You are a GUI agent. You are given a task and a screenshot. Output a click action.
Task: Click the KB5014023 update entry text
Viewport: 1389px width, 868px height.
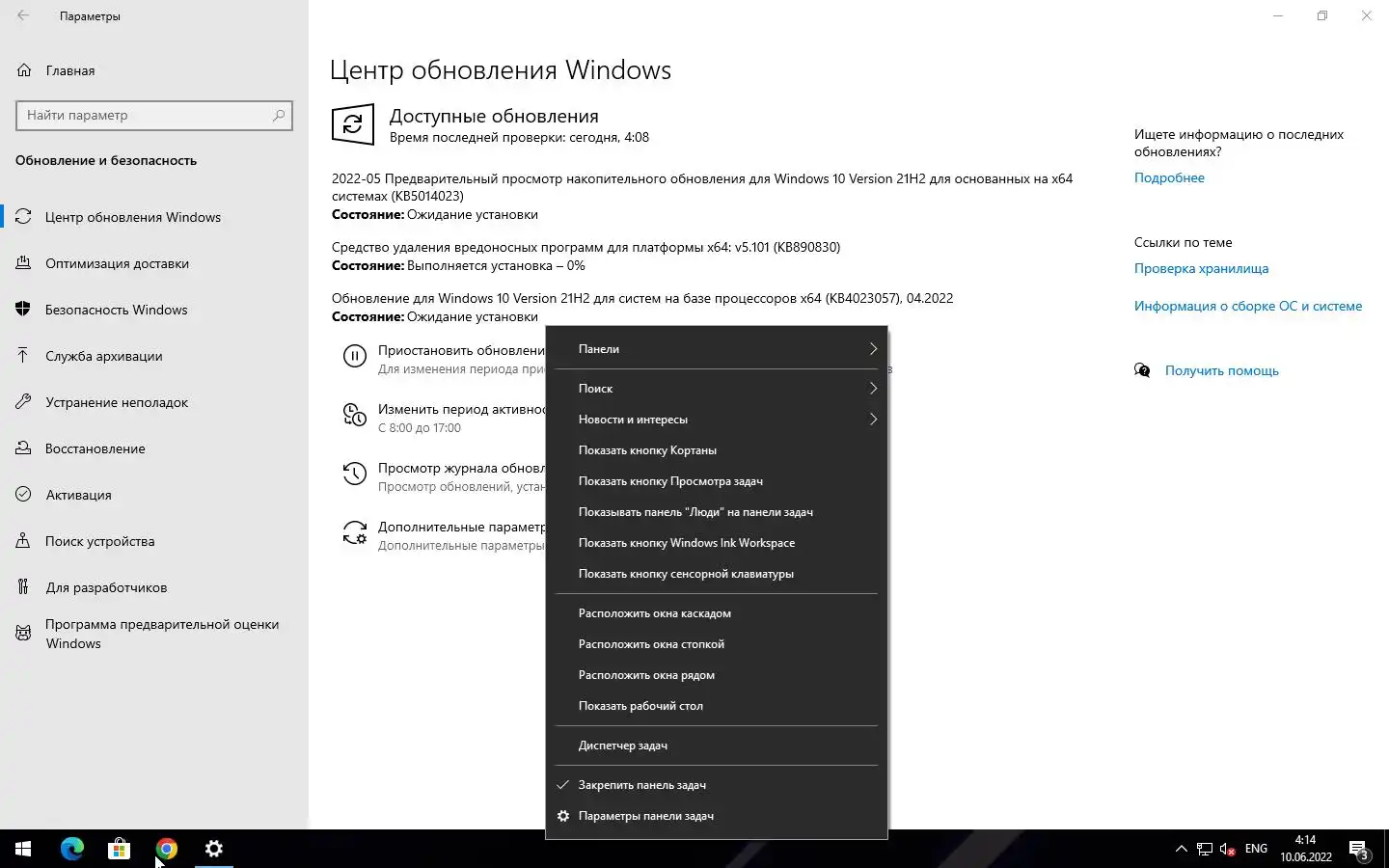click(702, 187)
